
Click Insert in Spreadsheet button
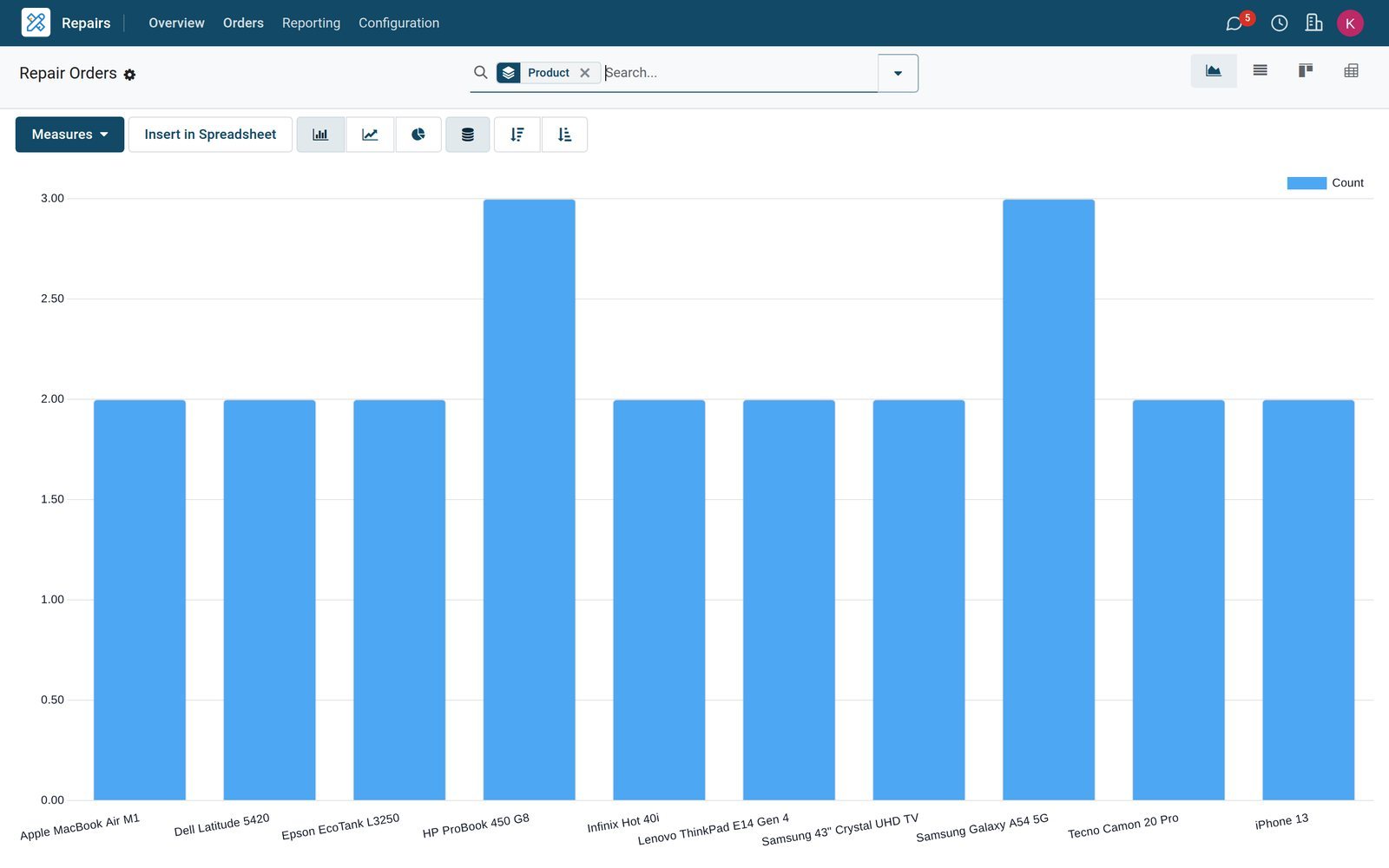pos(210,135)
